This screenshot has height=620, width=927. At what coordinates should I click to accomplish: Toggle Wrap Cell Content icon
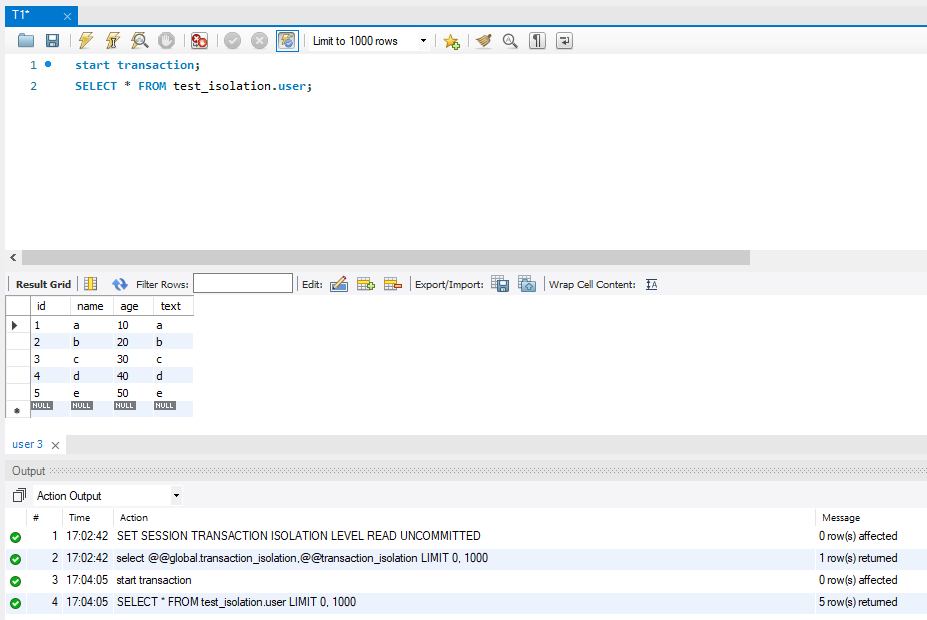click(652, 284)
